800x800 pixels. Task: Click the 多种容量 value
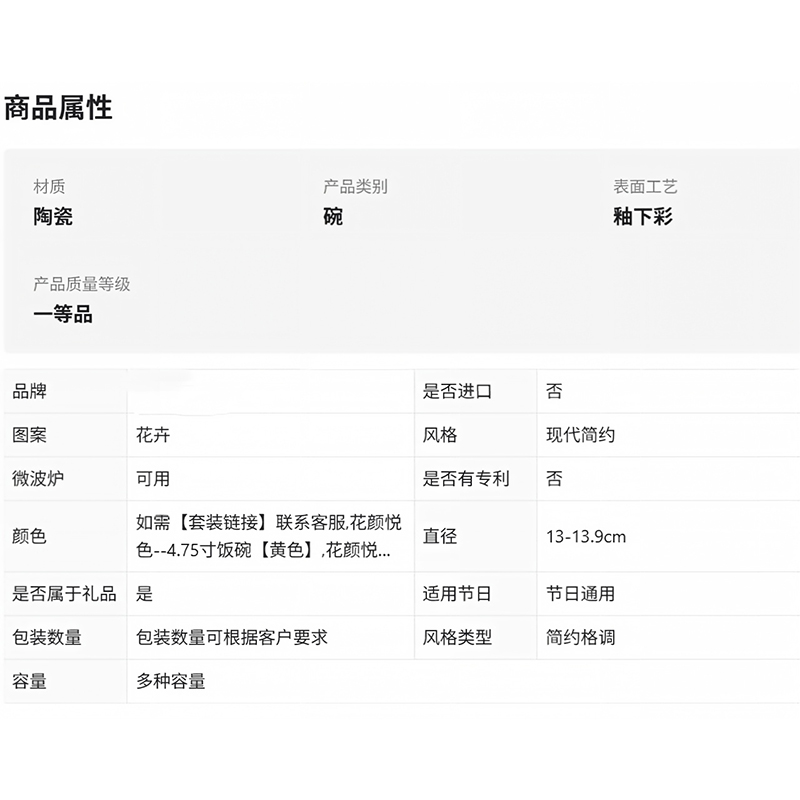(x=170, y=681)
